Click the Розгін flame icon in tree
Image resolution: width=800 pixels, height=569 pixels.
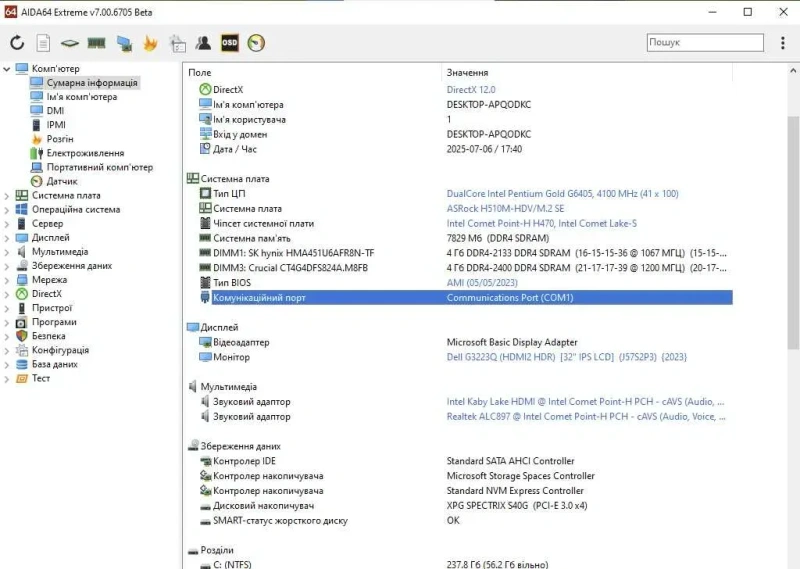pos(37,139)
